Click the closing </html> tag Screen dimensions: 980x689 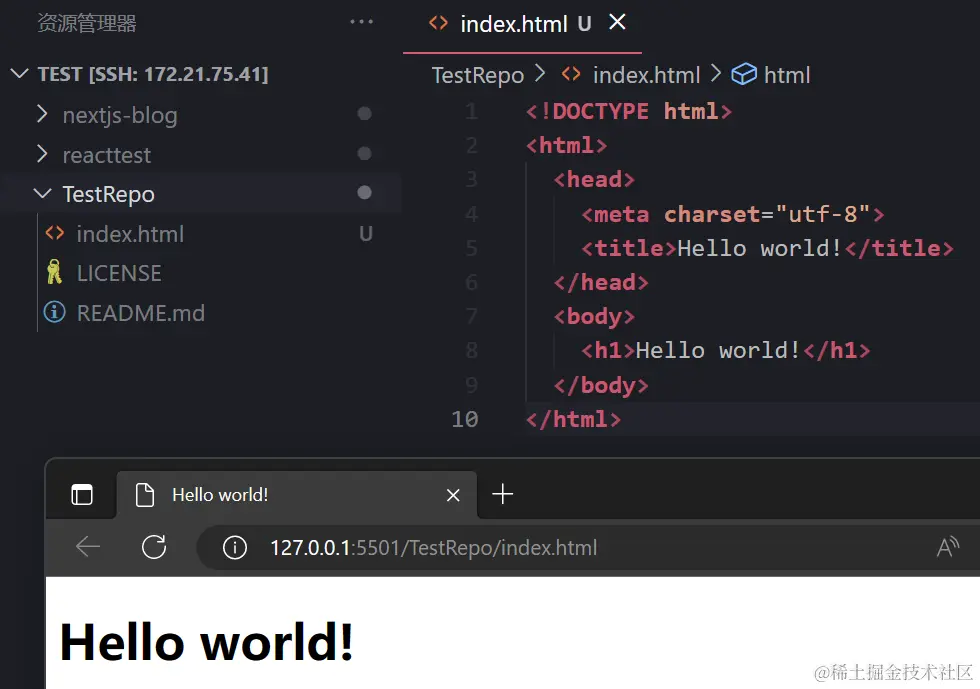pos(574,419)
